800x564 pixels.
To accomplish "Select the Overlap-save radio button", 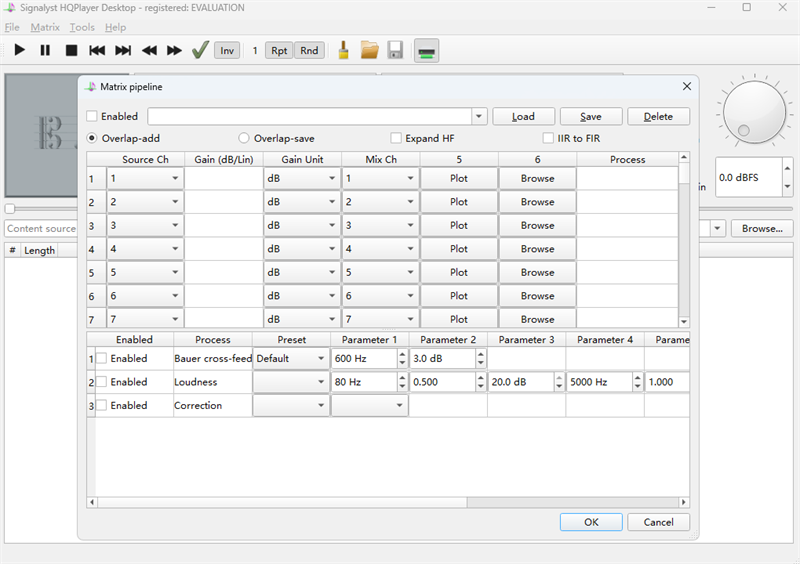I will [244, 138].
